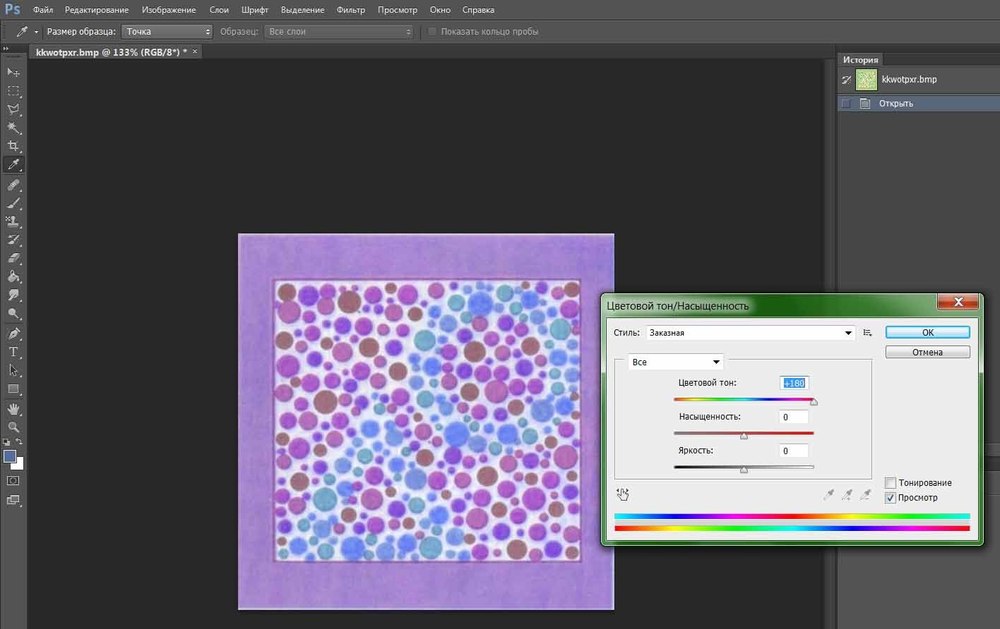Click the Отмена button

pos(927,352)
